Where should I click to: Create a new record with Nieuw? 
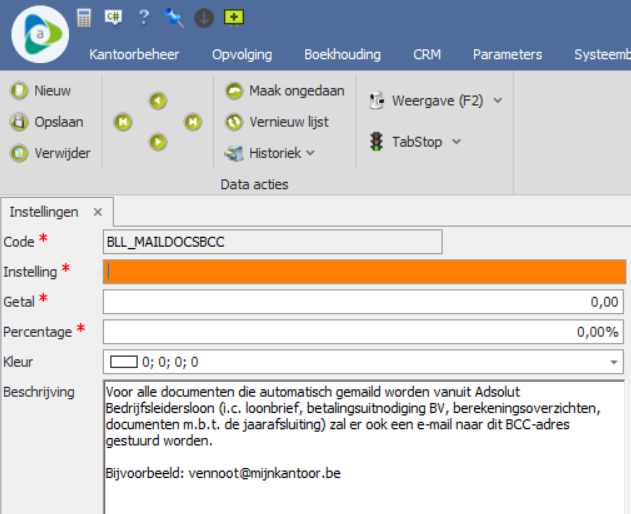[x=41, y=91]
